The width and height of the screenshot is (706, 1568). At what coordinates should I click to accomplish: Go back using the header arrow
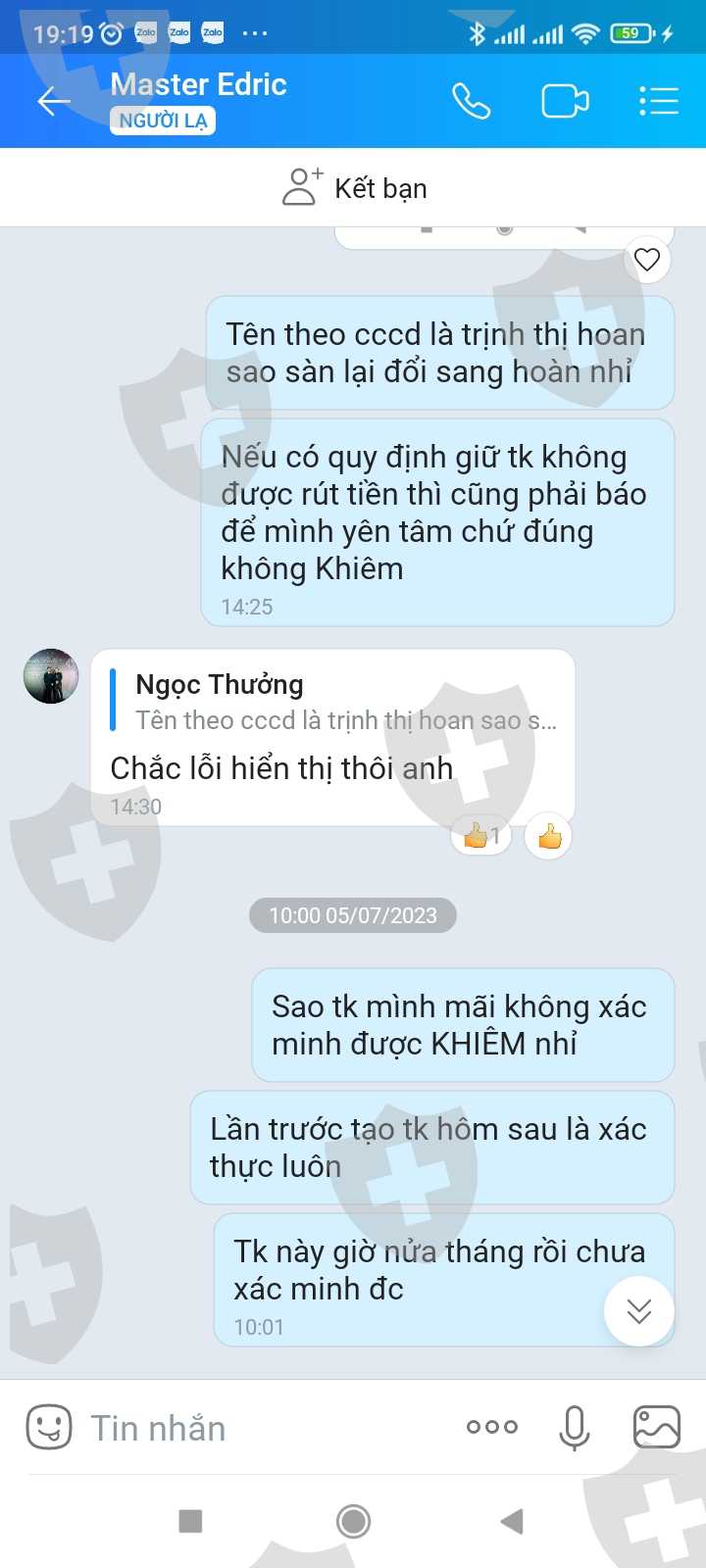click(x=54, y=101)
